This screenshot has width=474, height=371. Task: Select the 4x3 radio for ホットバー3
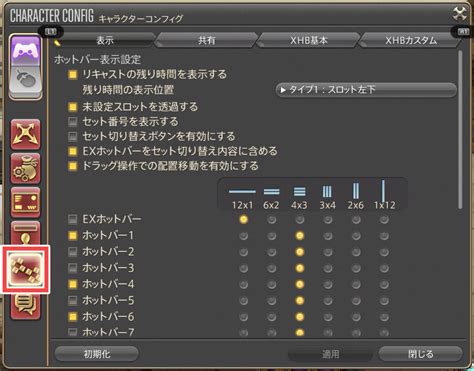tap(300, 268)
